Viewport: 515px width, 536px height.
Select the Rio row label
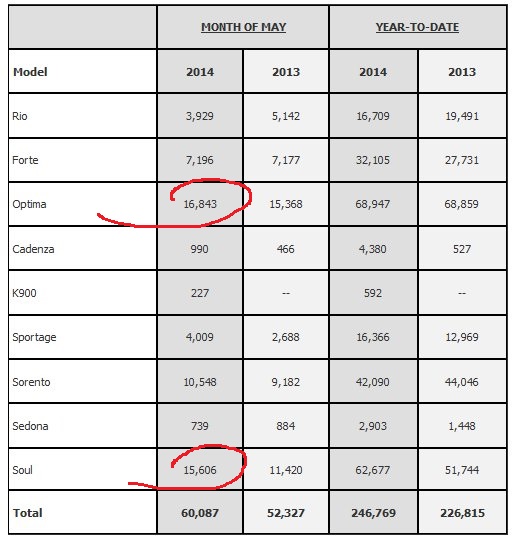[19, 116]
